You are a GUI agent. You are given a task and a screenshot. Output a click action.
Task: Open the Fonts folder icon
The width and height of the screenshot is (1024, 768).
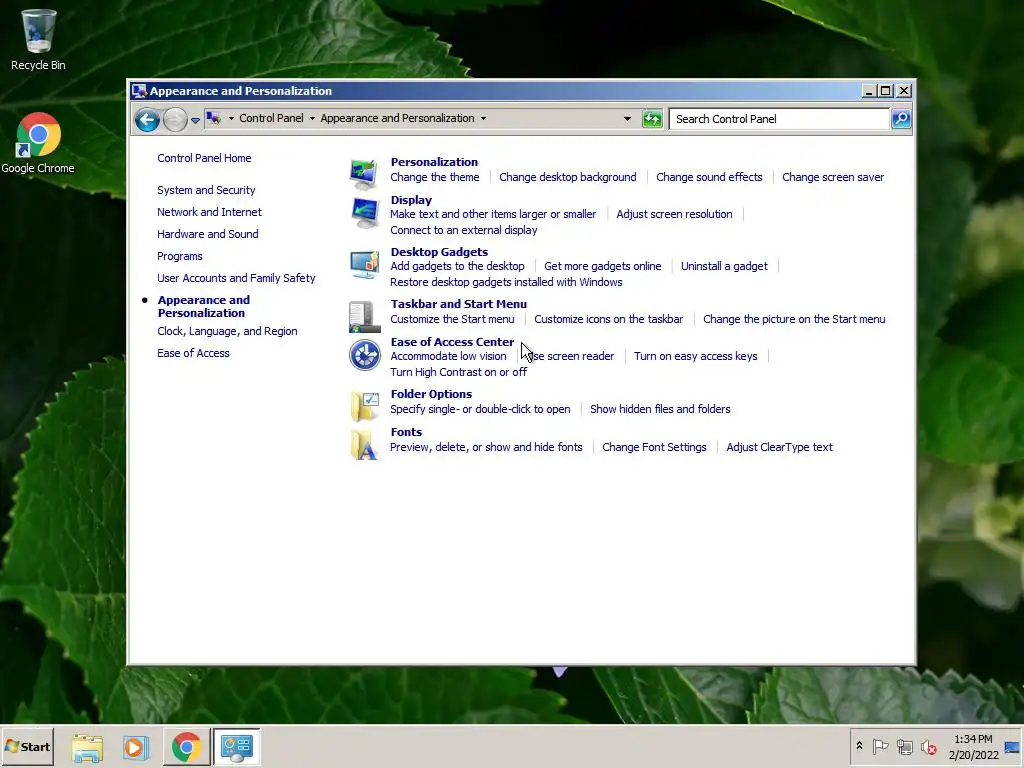(364, 445)
